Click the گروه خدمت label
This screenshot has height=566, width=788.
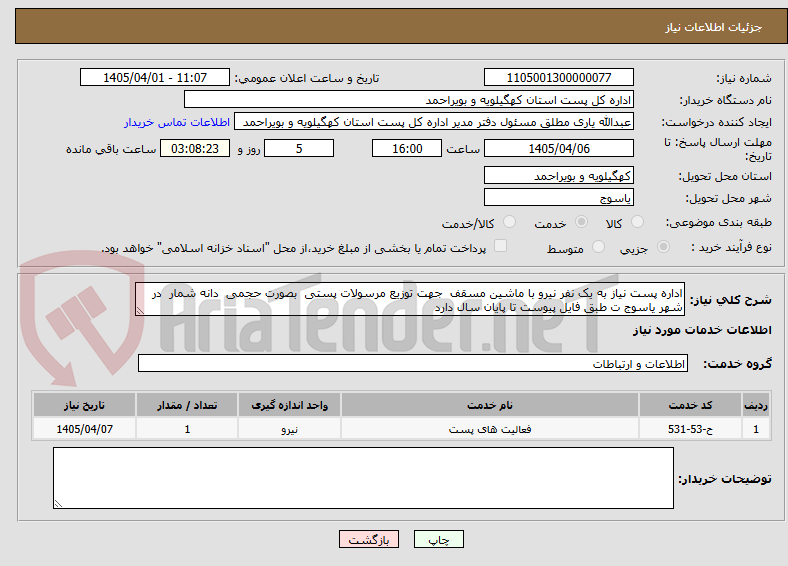click(737, 363)
